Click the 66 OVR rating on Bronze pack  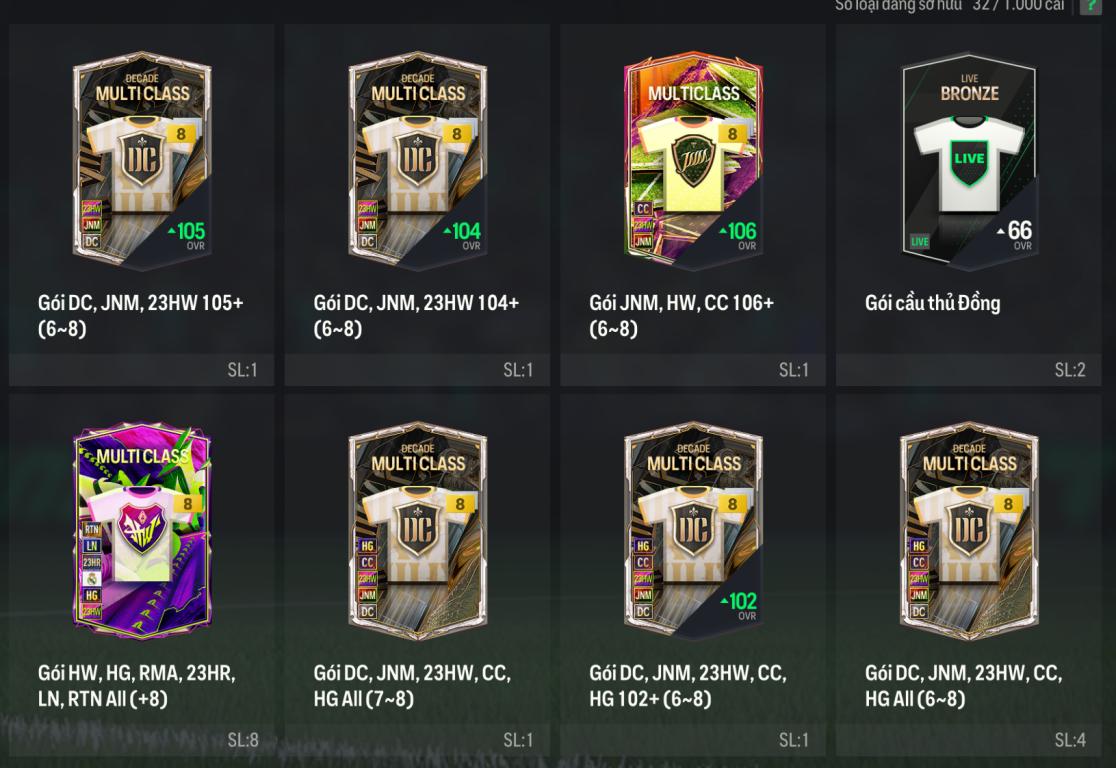(1016, 235)
